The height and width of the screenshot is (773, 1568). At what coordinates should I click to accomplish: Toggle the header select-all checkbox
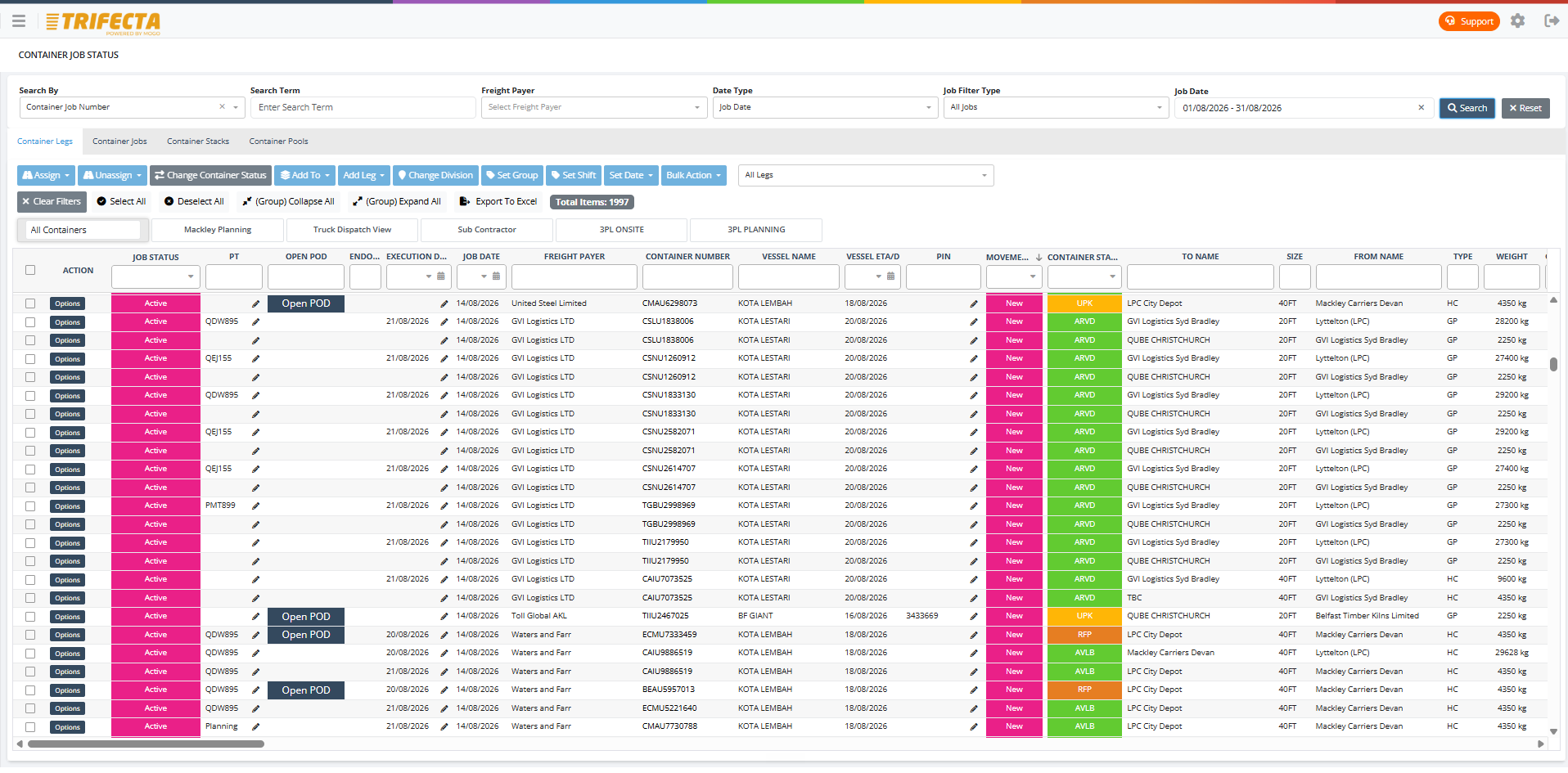30,270
